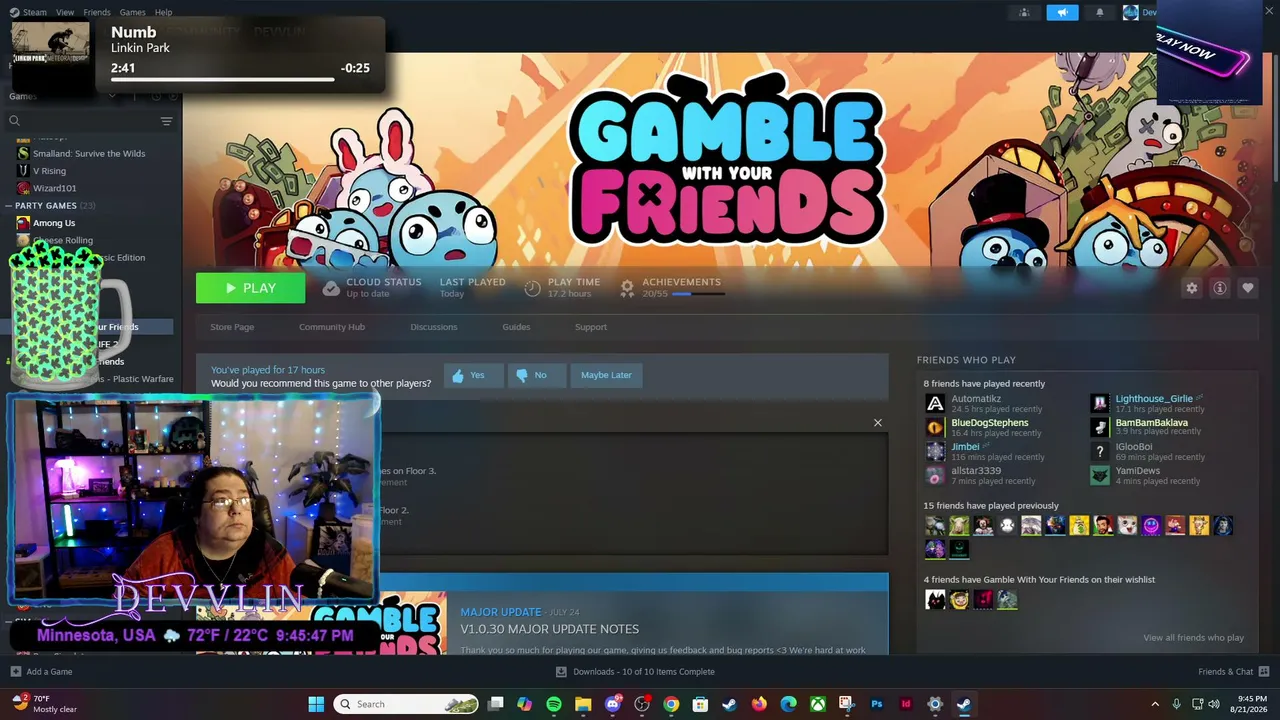Open Downloads status at bottom

(x=635, y=672)
